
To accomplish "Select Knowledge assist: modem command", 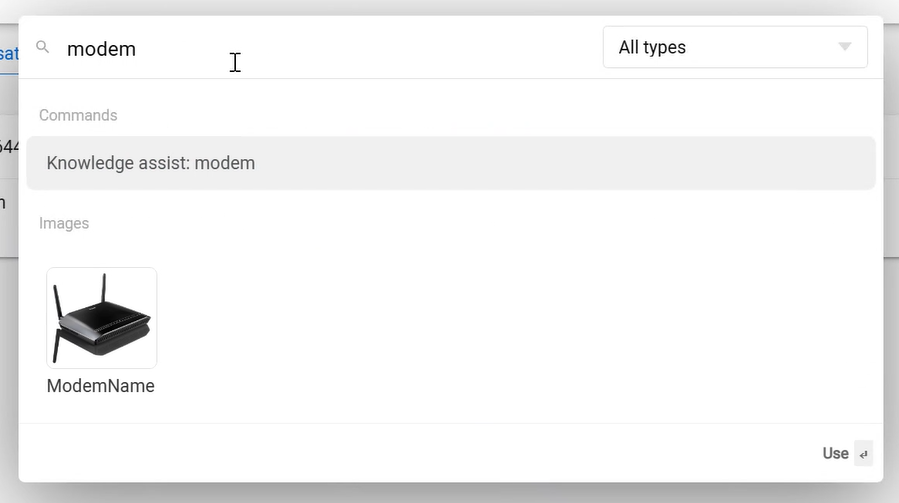I will (451, 163).
